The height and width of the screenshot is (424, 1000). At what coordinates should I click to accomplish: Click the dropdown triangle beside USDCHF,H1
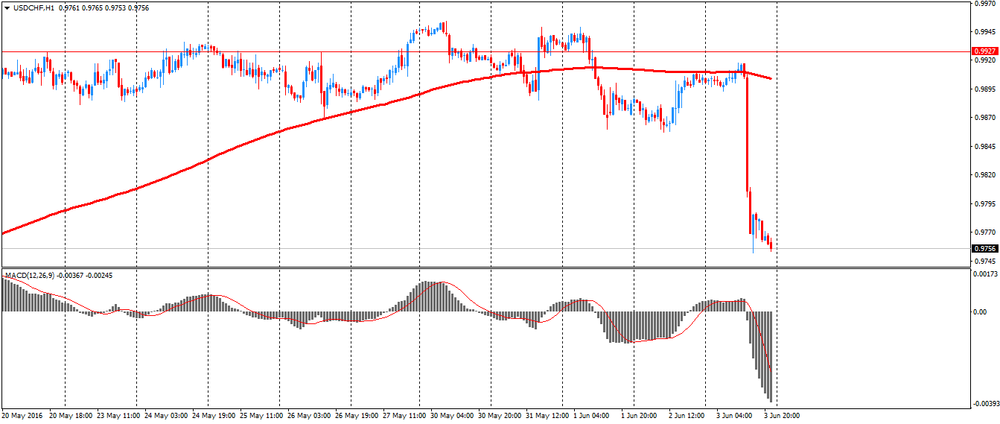click(8, 9)
